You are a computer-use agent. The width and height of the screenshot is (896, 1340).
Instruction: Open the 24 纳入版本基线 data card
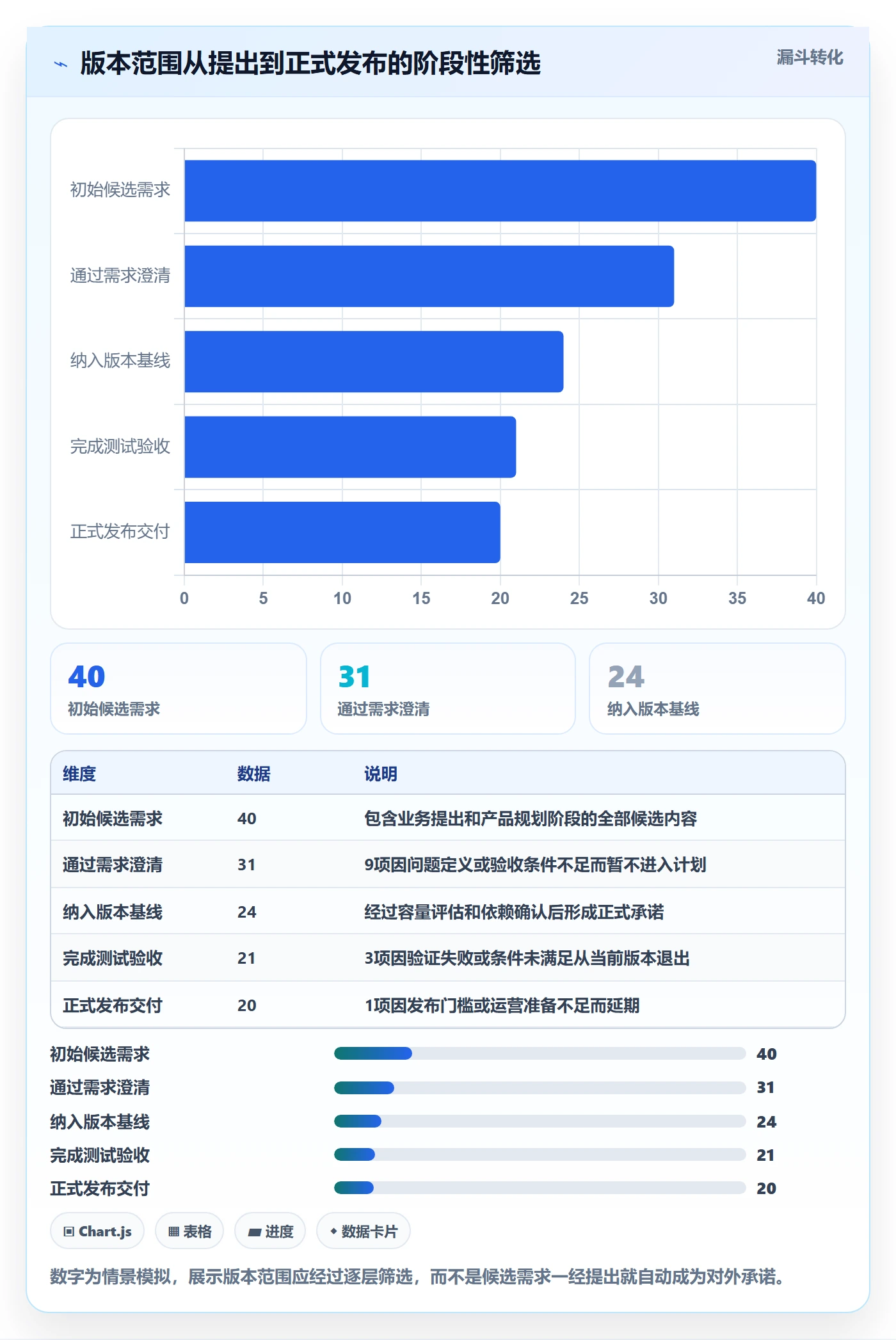click(x=717, y=689)
